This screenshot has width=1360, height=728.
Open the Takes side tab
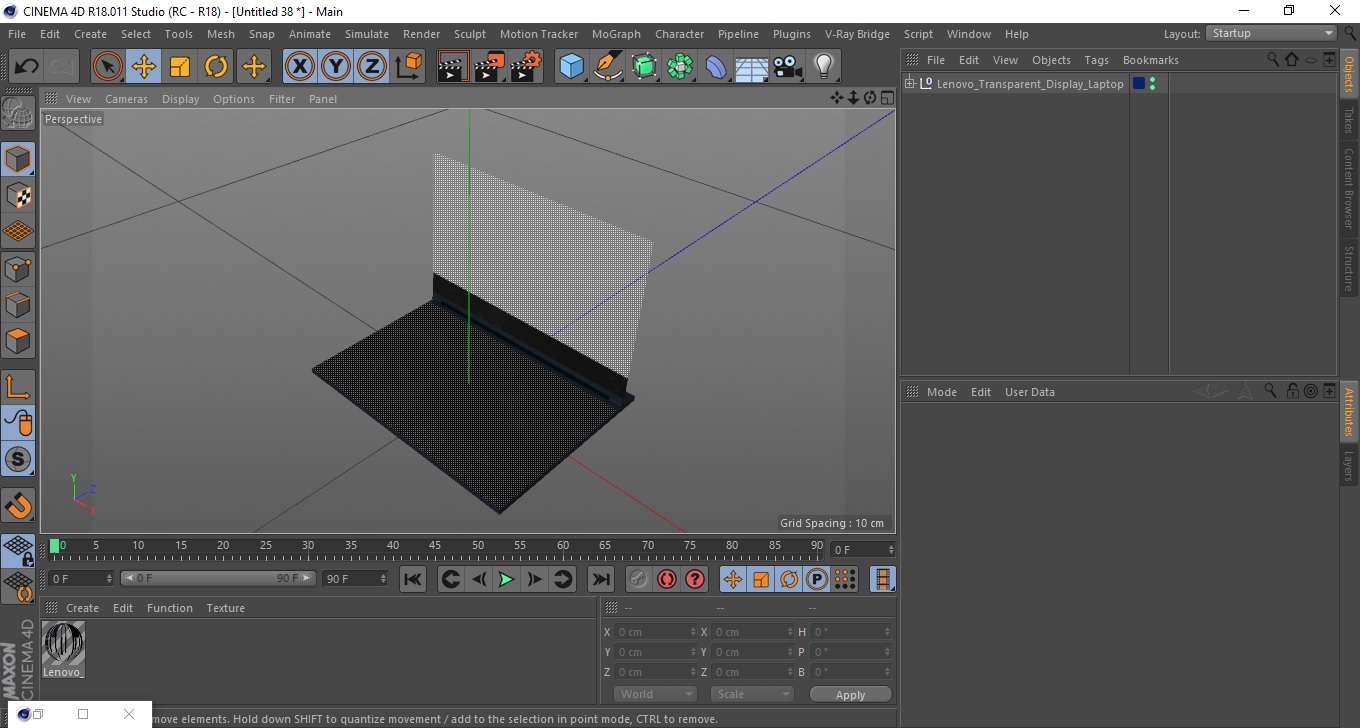pos(1349,120)
